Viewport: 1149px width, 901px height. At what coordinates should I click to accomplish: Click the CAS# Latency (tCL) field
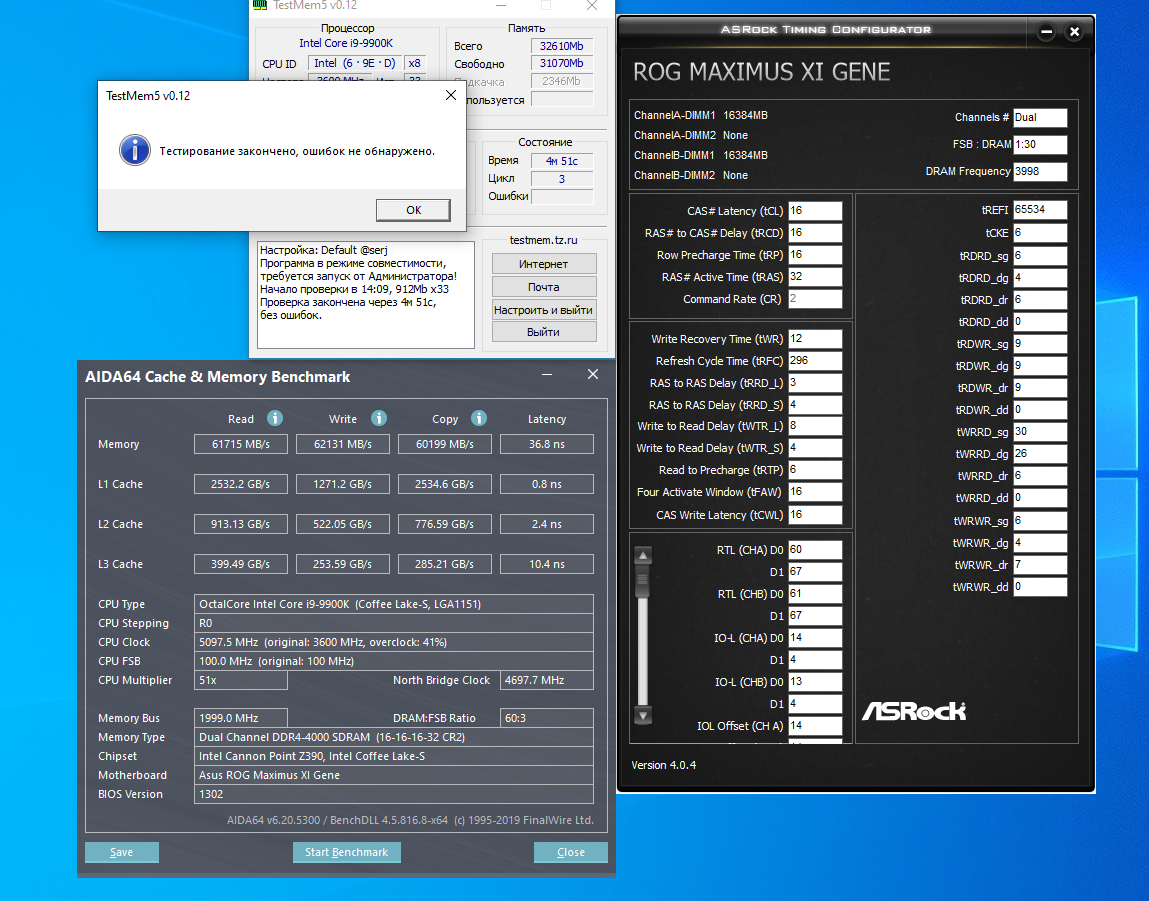(x=815, y=210)
